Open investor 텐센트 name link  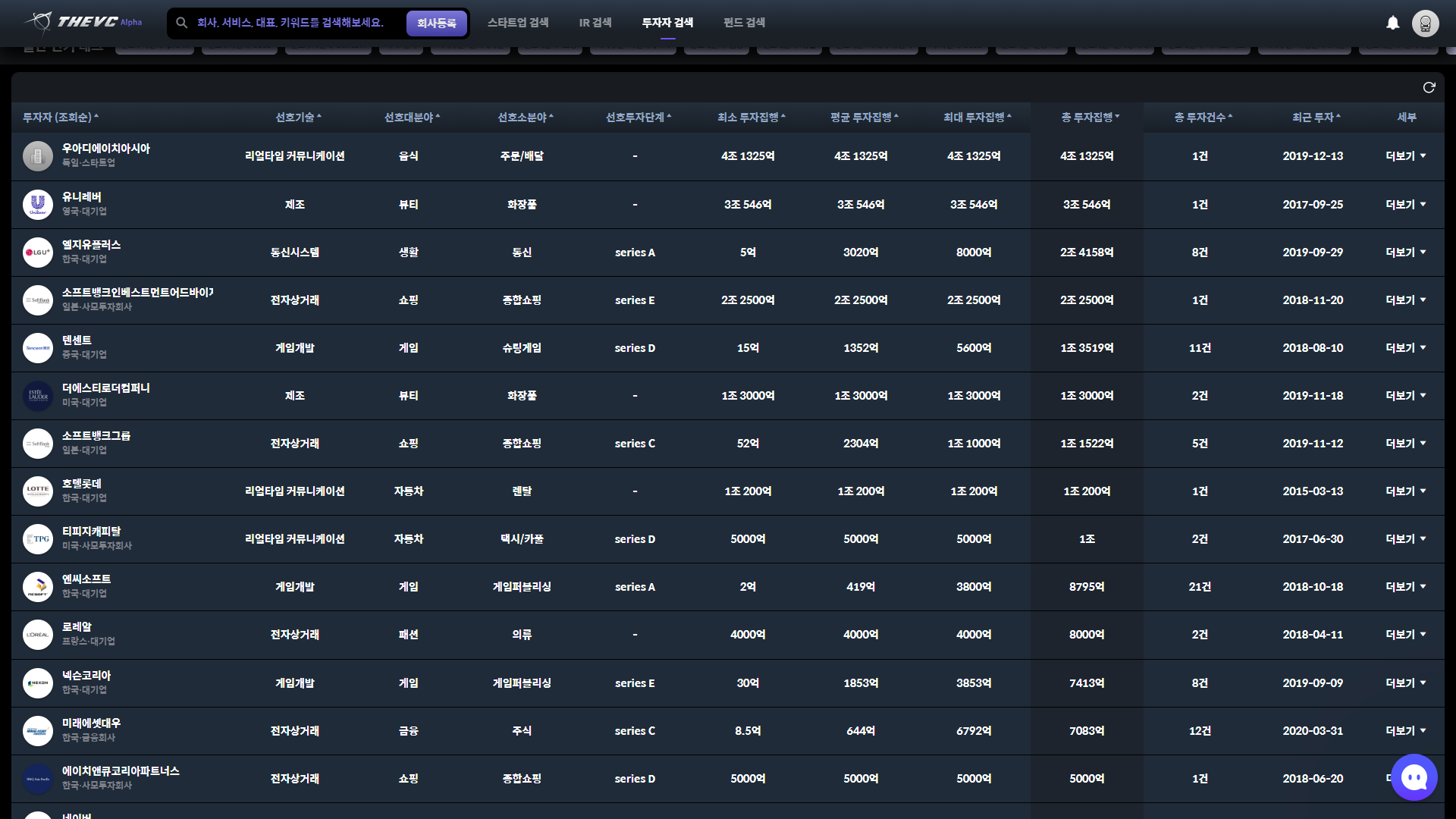pyautogui.click(x=77, y=340)
